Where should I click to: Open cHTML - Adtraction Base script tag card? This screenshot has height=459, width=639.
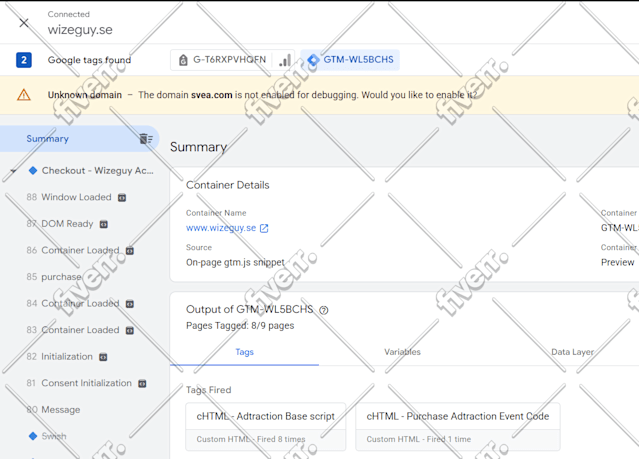click(x=266, y=426)
